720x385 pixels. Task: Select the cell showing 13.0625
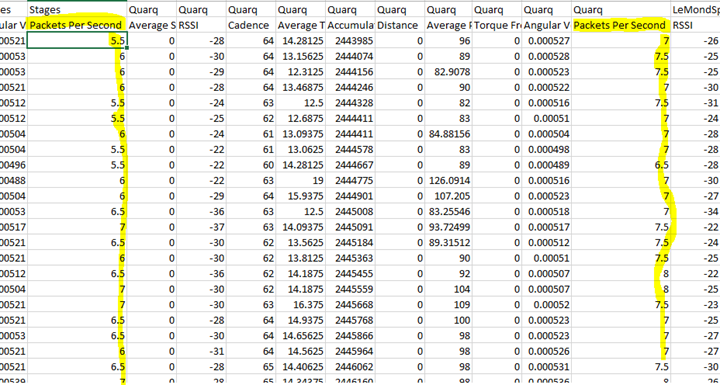click(x=300, y=149)
